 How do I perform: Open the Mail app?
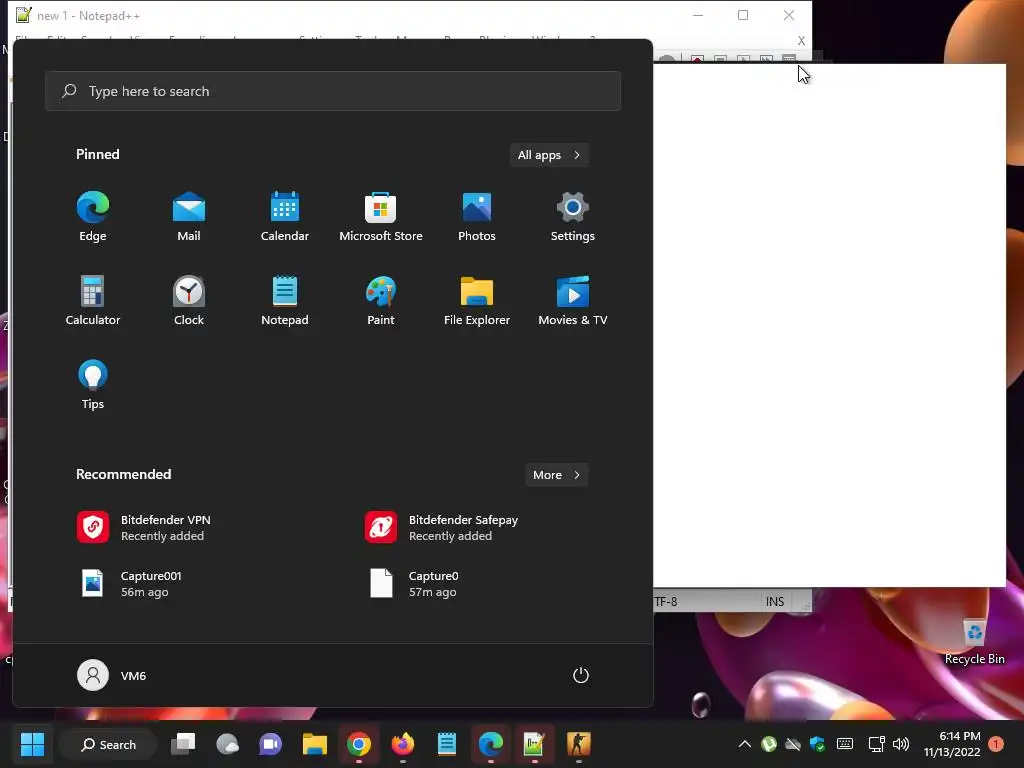(189, 217)
